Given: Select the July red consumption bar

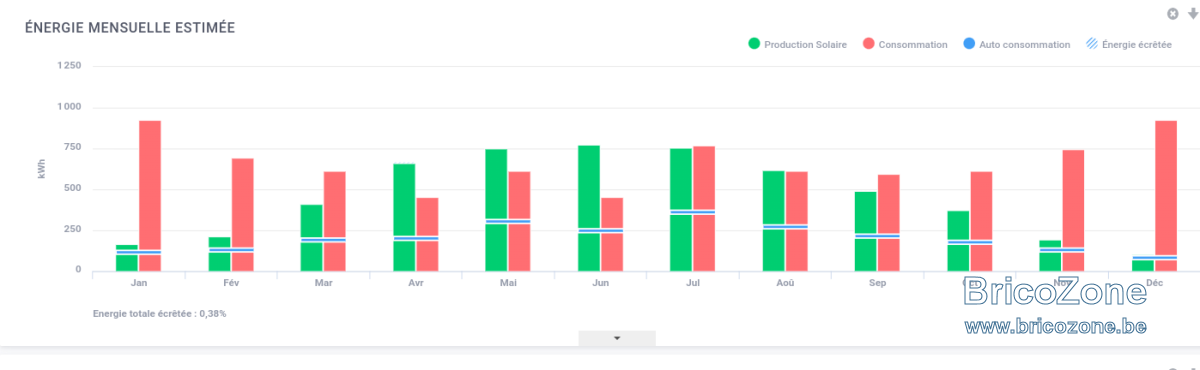Looking at the screenshot, I should (x=704, y=208).
